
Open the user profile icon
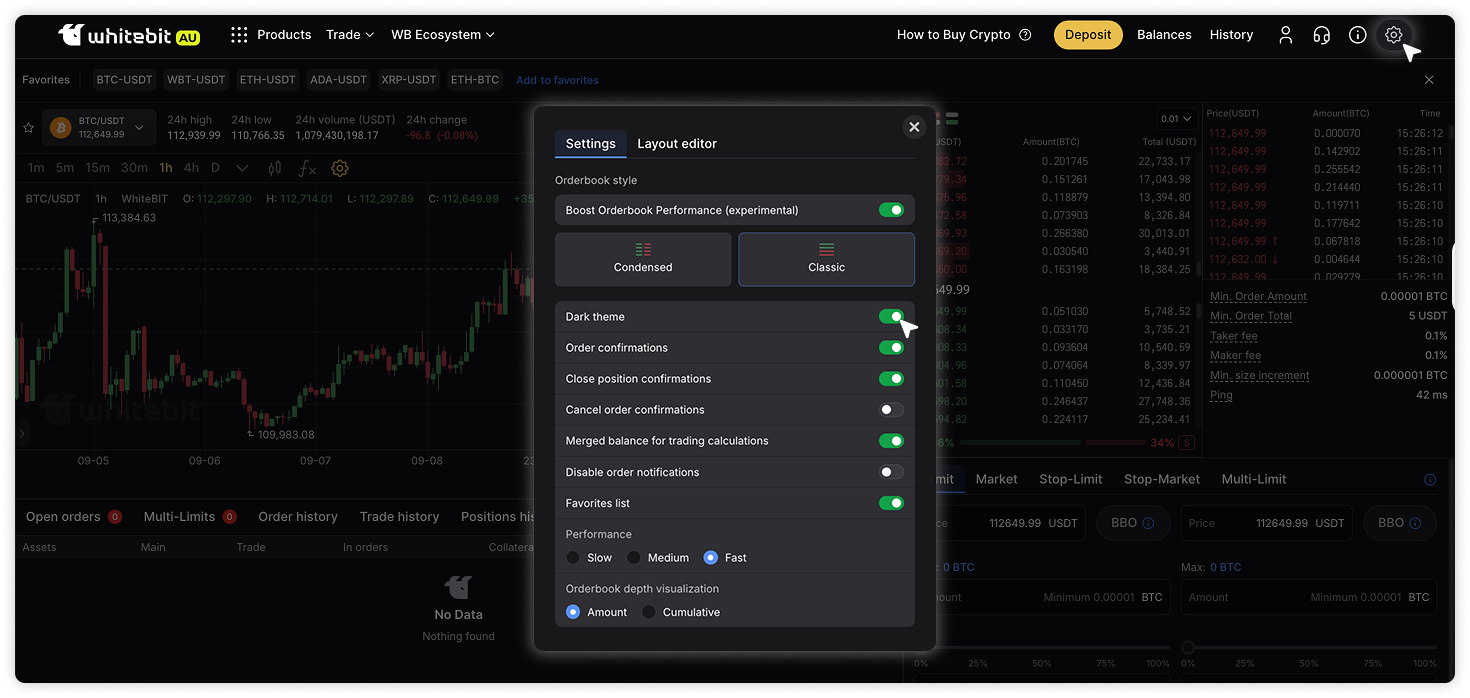(1286, 35)
